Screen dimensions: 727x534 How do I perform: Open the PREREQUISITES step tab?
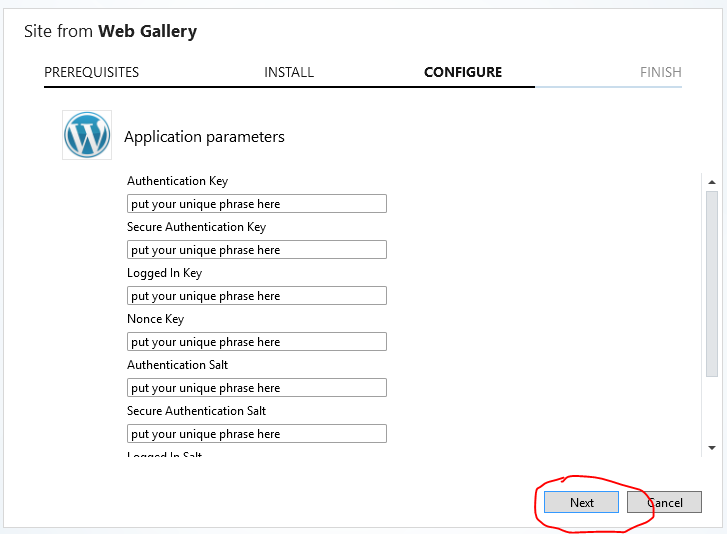coord(91,72)
